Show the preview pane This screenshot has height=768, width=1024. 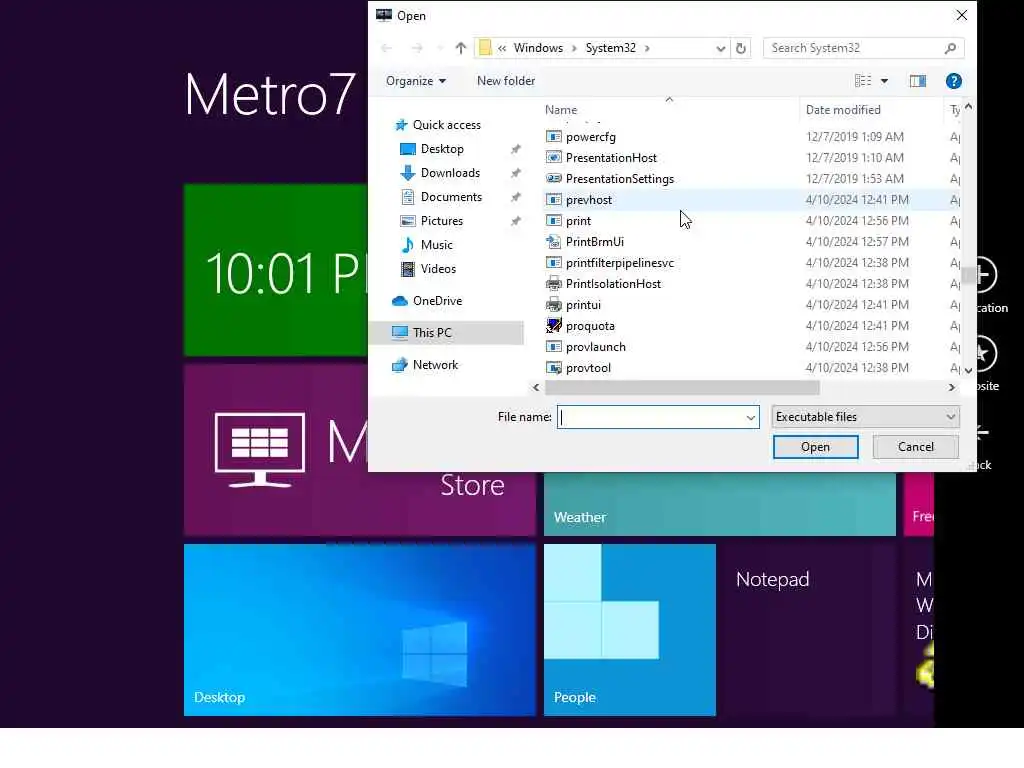[x=918, y=81]
